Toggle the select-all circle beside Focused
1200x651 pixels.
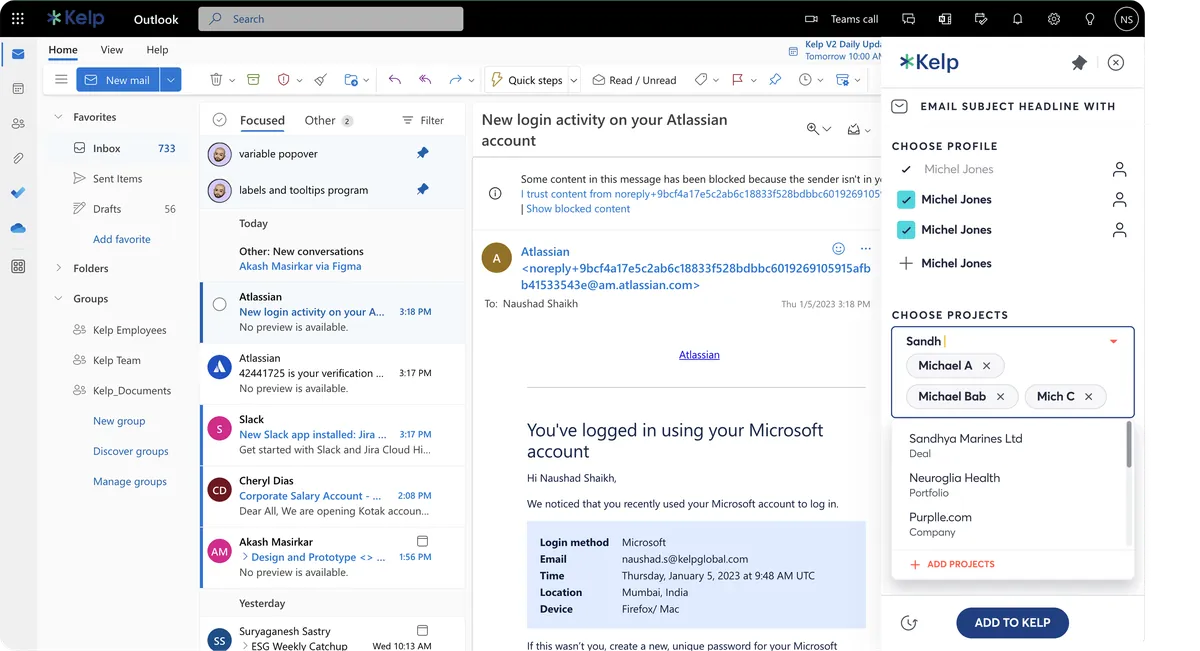coord(220,120)
